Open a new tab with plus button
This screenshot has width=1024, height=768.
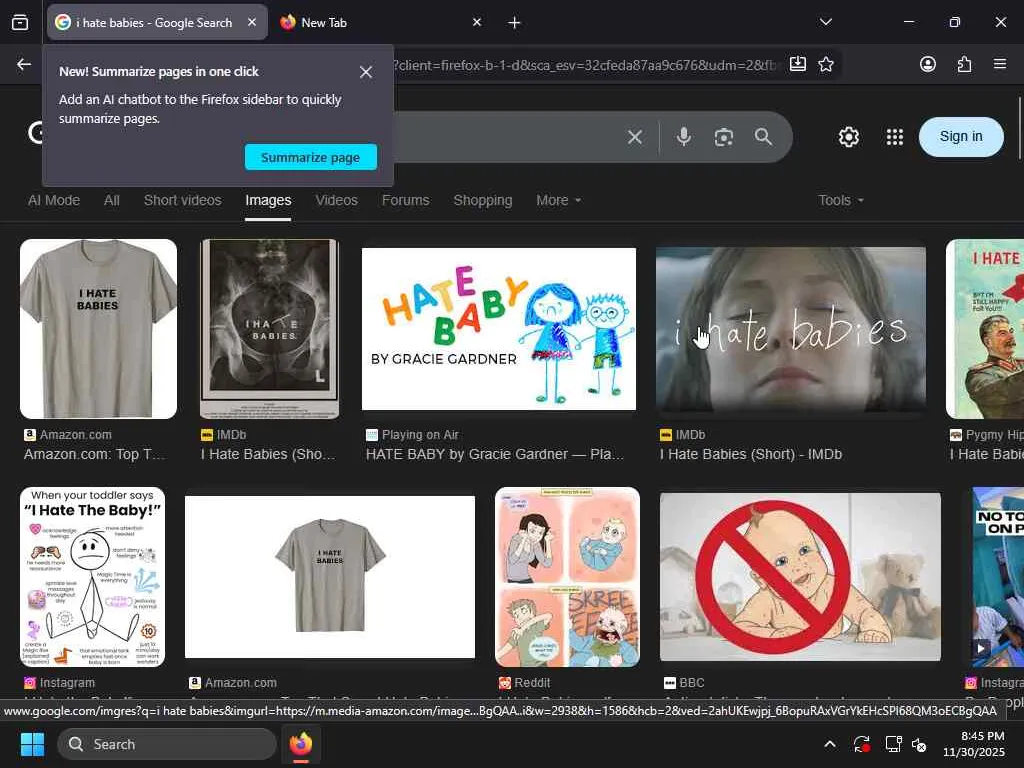(x=514, y=23)
